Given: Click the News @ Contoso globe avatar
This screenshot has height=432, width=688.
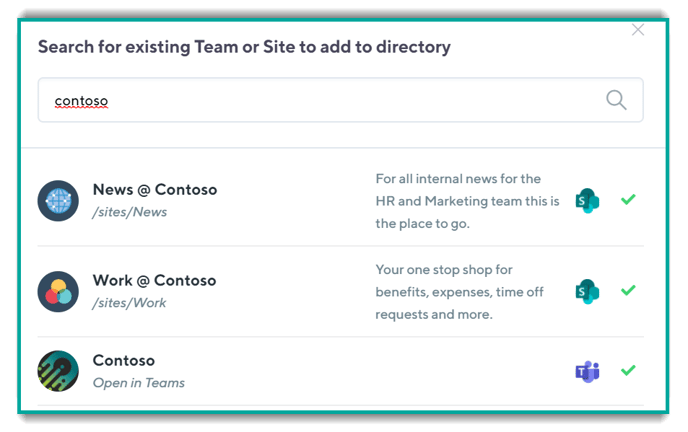Looking at the screenshot, I should [58, 200].
